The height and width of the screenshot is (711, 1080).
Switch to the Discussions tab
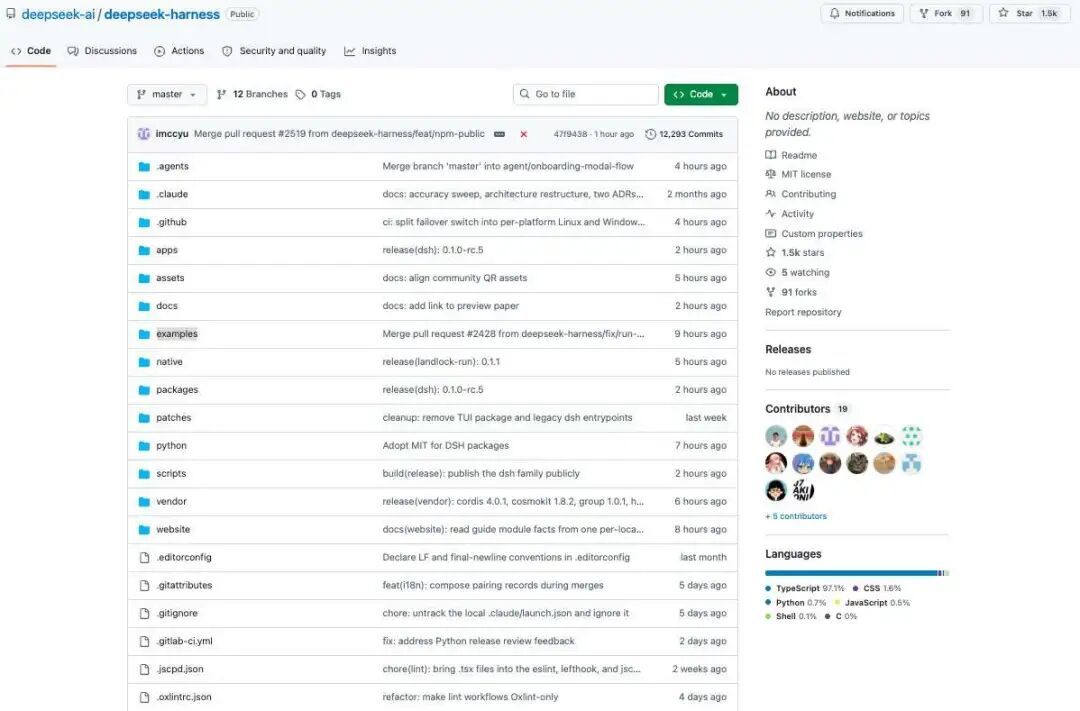tap(102, 51)
